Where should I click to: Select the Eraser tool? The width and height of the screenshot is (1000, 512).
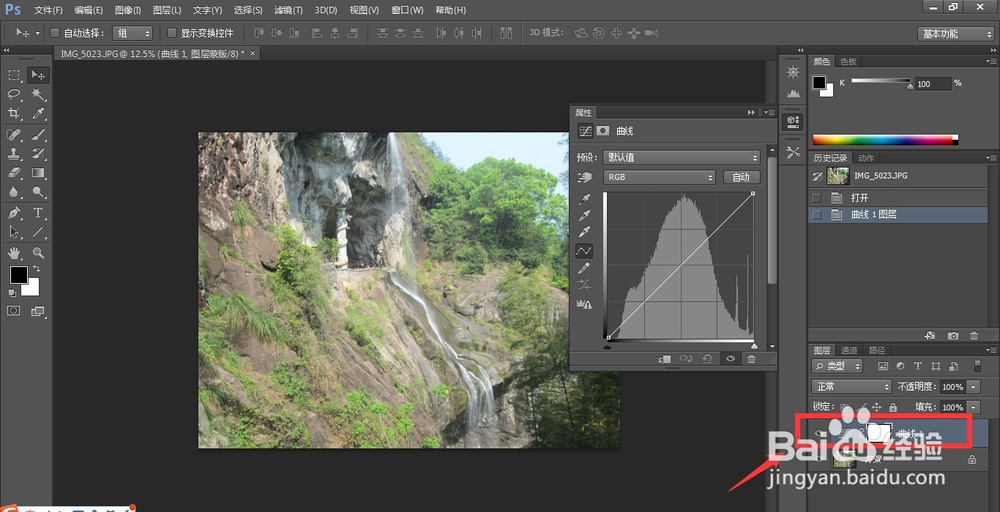point(14,173)
